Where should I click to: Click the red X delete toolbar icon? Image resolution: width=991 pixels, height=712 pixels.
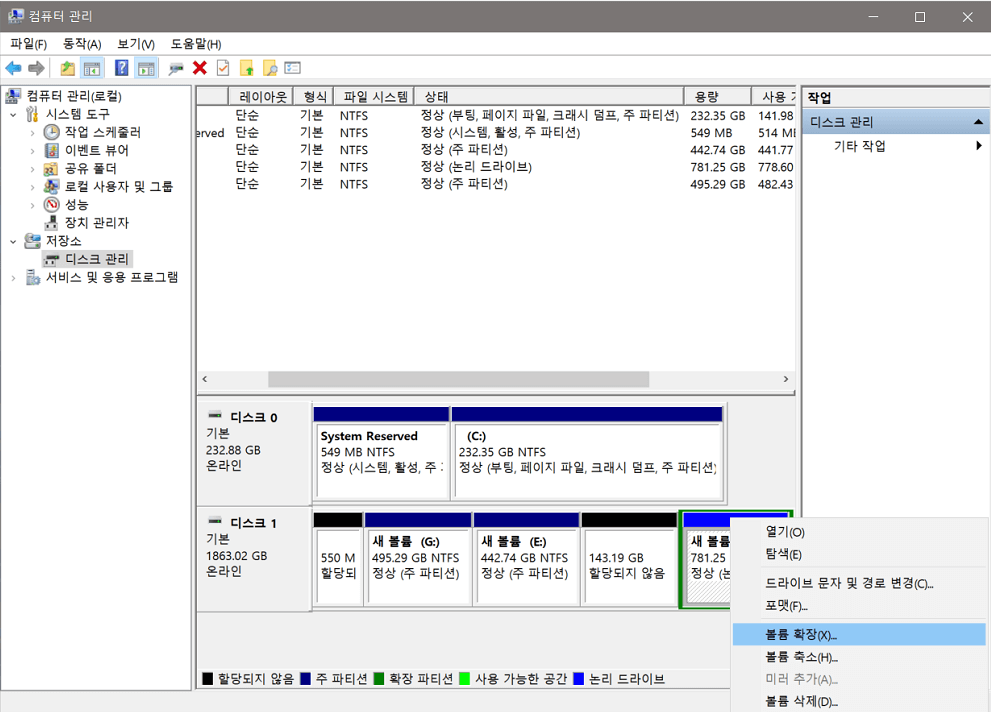coord(198,67)
